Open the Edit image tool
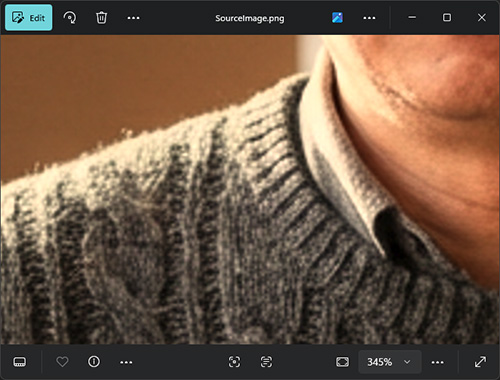 coord(29,18)
